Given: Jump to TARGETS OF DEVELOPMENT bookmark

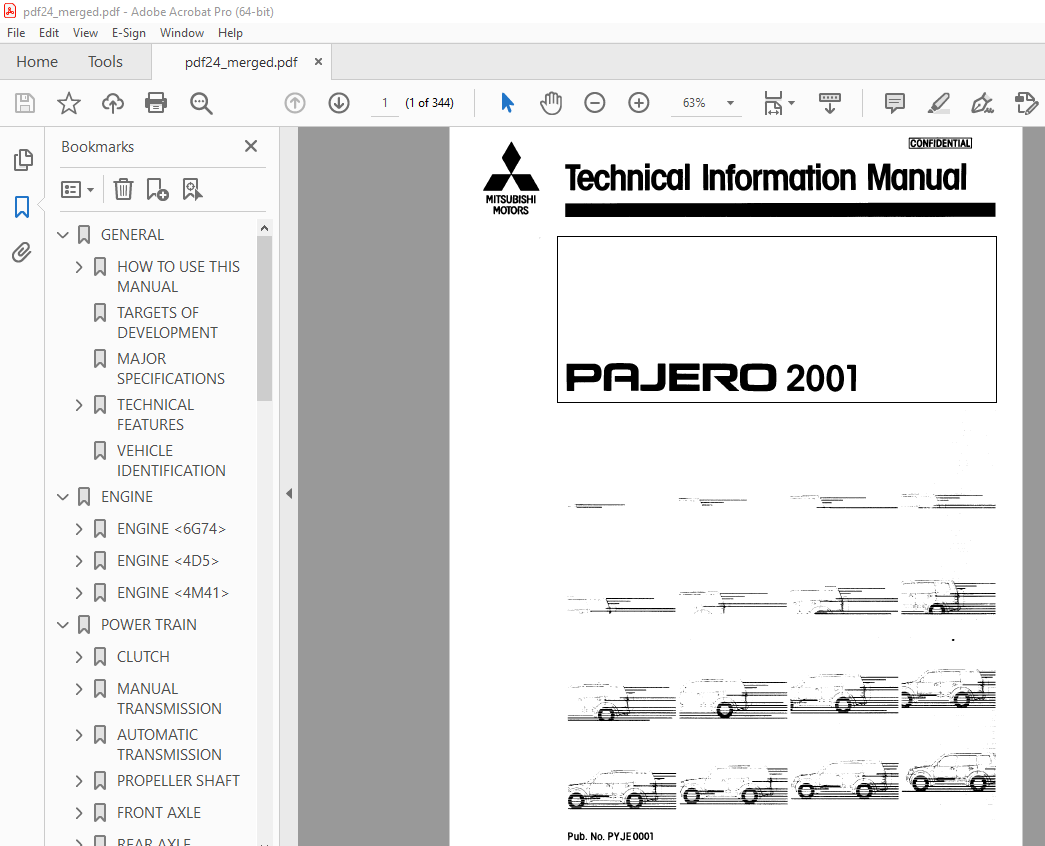Looking at the screenshot, I should coord(167,323).
